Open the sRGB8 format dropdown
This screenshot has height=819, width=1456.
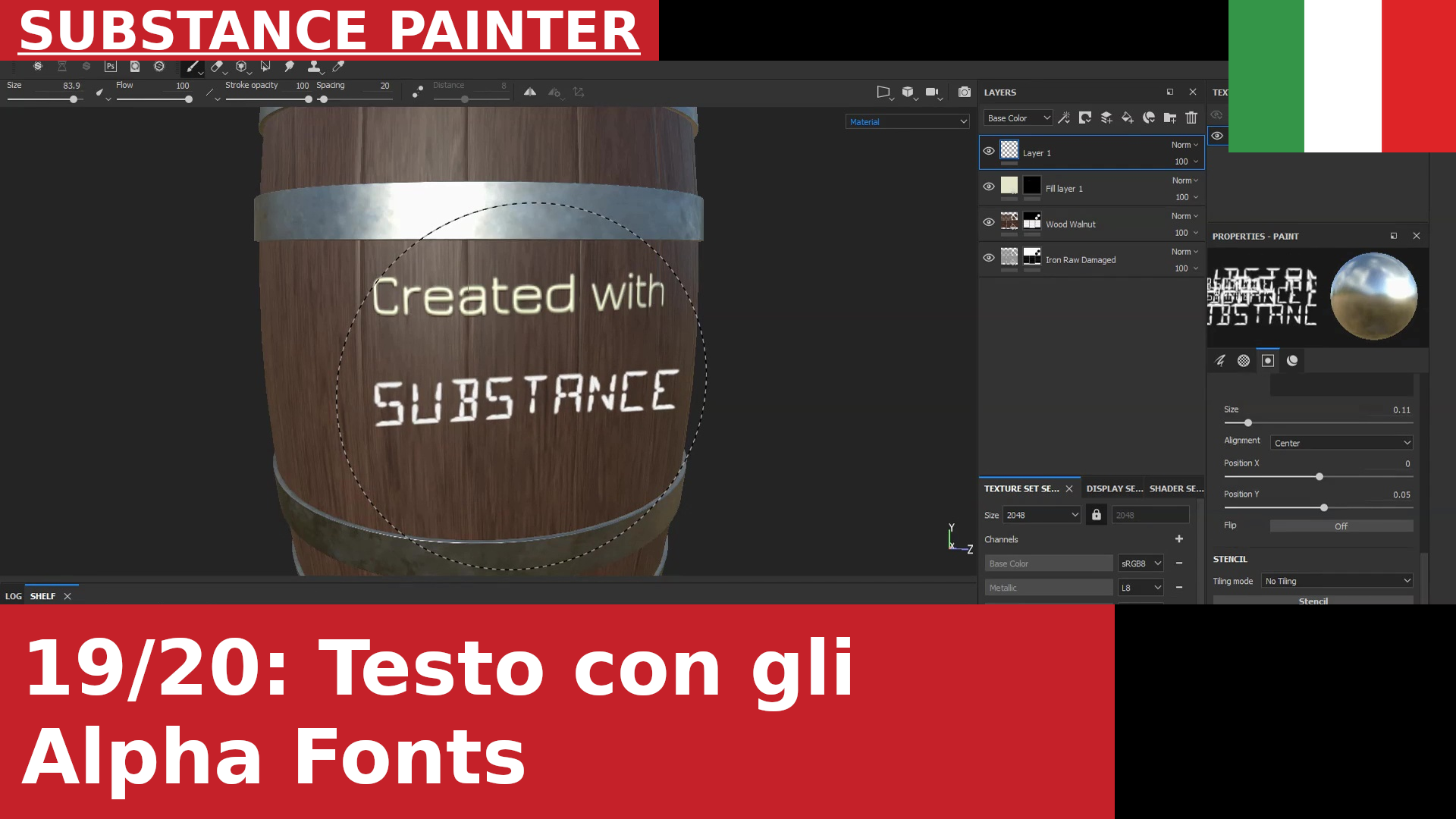pos(1141,563)
